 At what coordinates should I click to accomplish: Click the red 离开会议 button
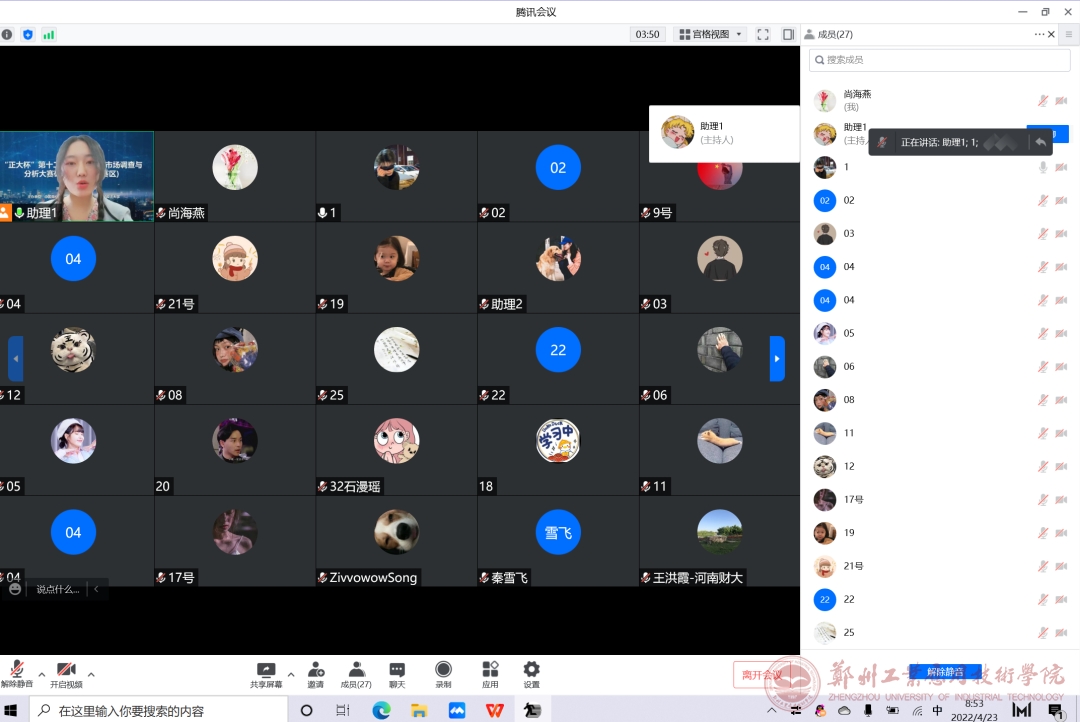point(761,674)
